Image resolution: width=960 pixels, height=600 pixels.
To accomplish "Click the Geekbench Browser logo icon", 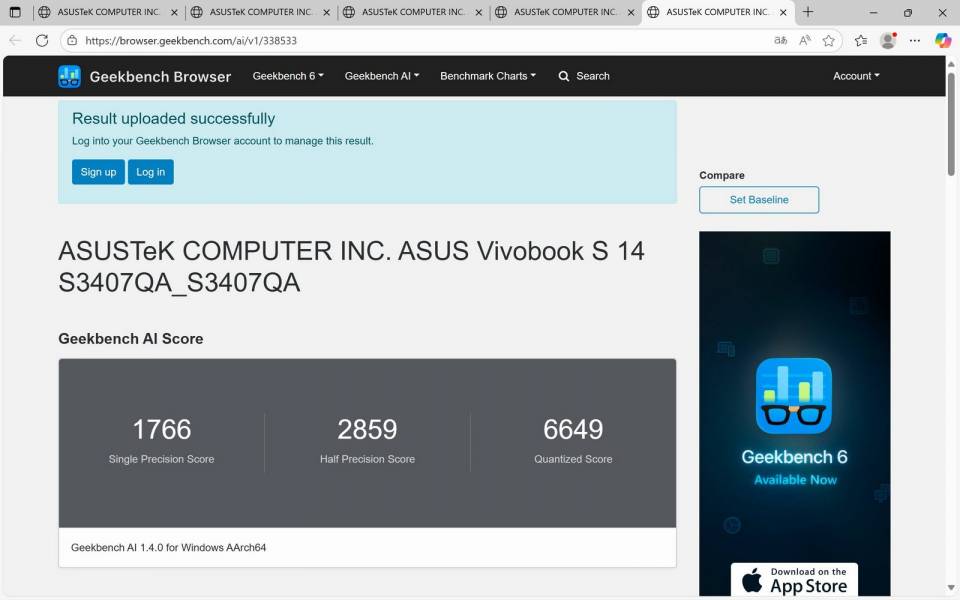I will click(68, 76).
